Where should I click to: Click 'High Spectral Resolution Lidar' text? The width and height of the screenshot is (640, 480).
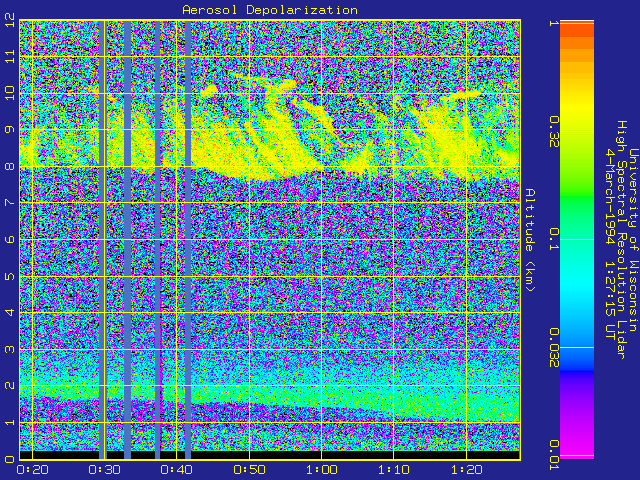click(x=621, y=240)
